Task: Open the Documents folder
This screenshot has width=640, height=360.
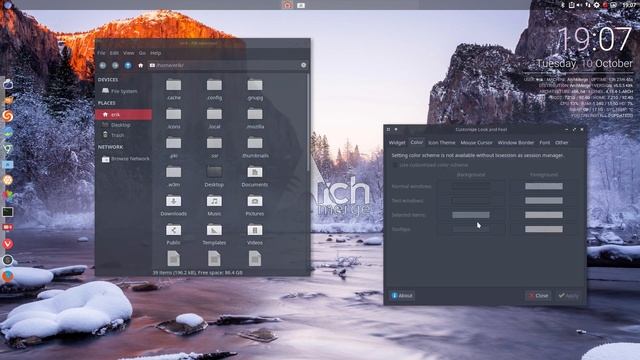Action: click(x=255, y=176)
